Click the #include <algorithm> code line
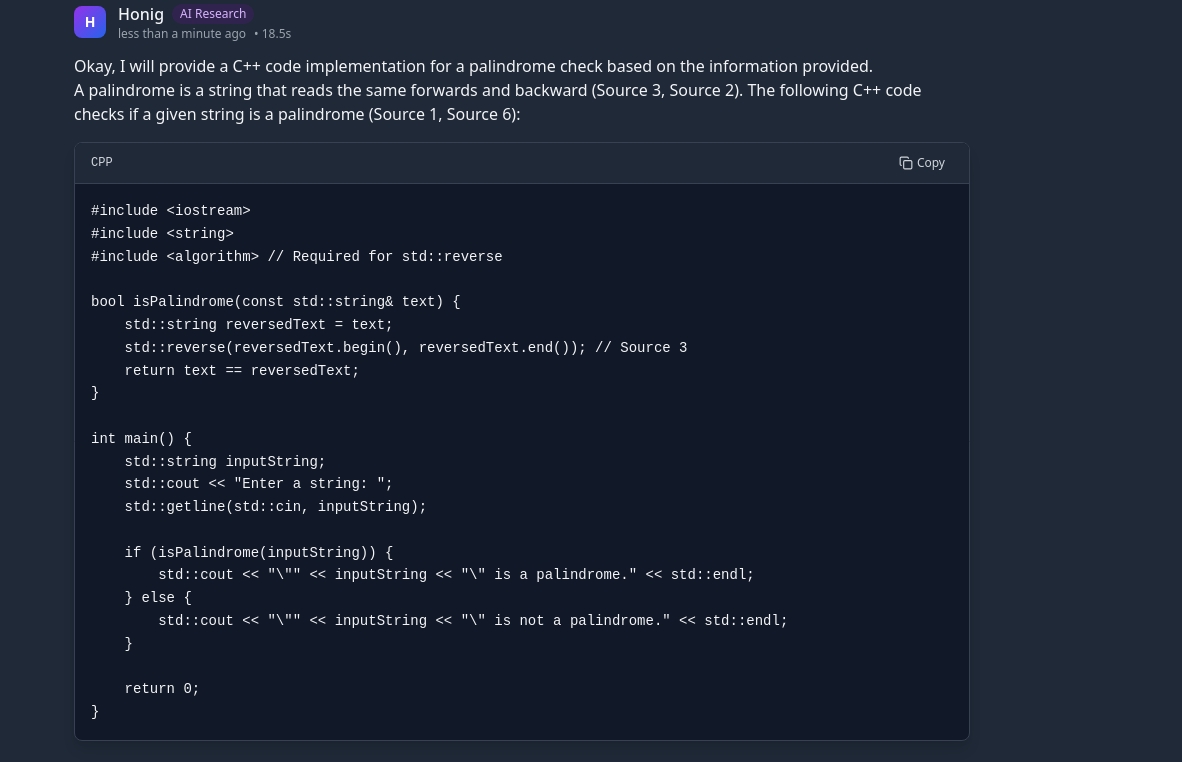 296,257
